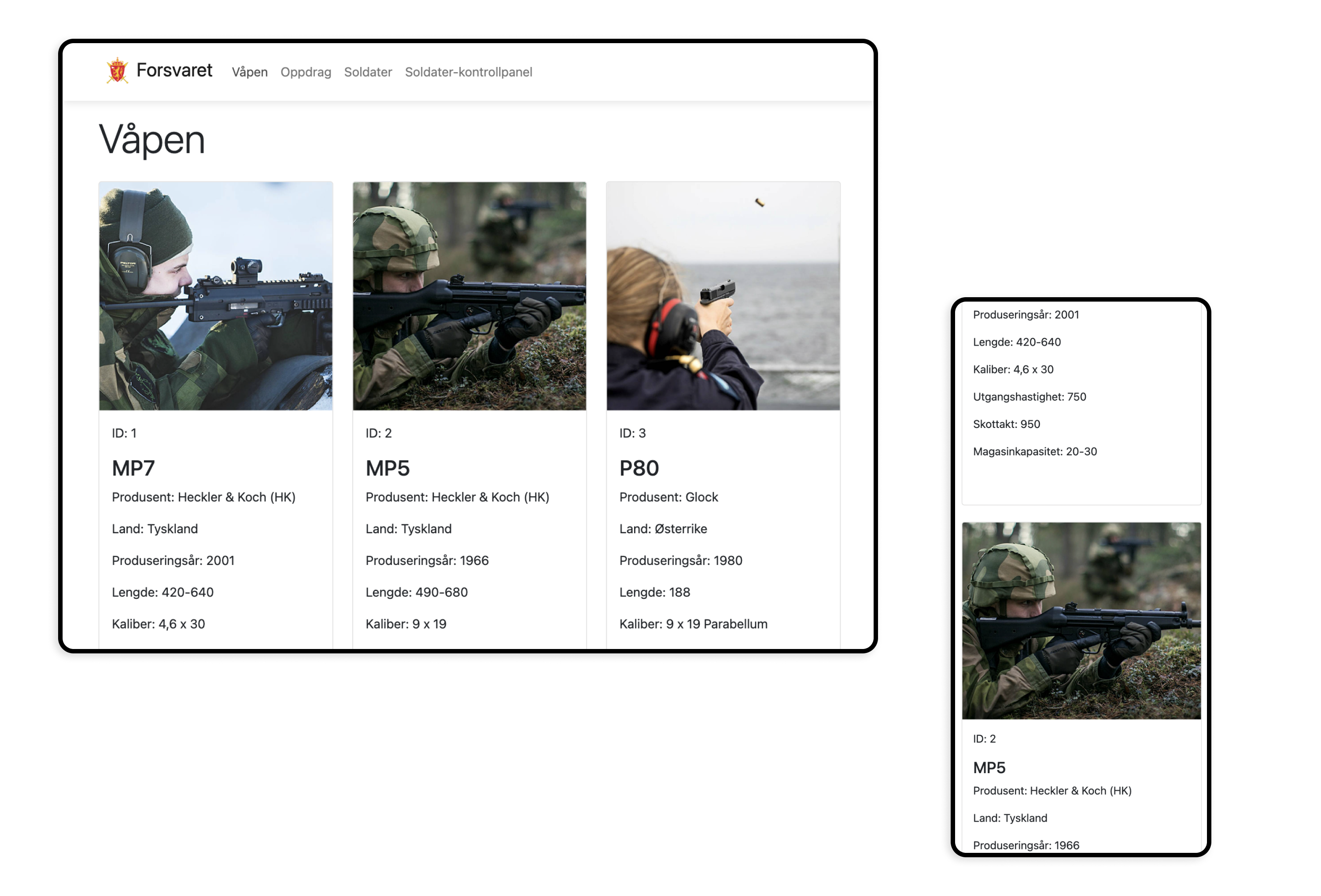Click 'Lengde: 490-680' text
This screenshot has height=896, width=1321.
pos(416,592)
